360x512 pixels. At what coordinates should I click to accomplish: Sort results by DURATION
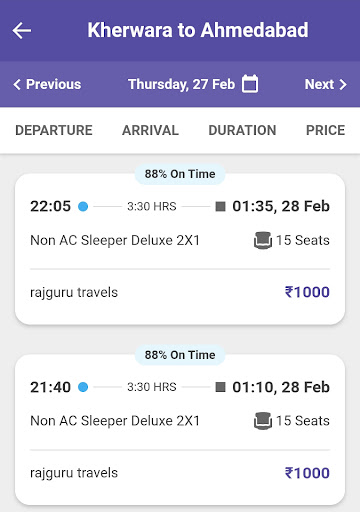(x=242, y=130)
